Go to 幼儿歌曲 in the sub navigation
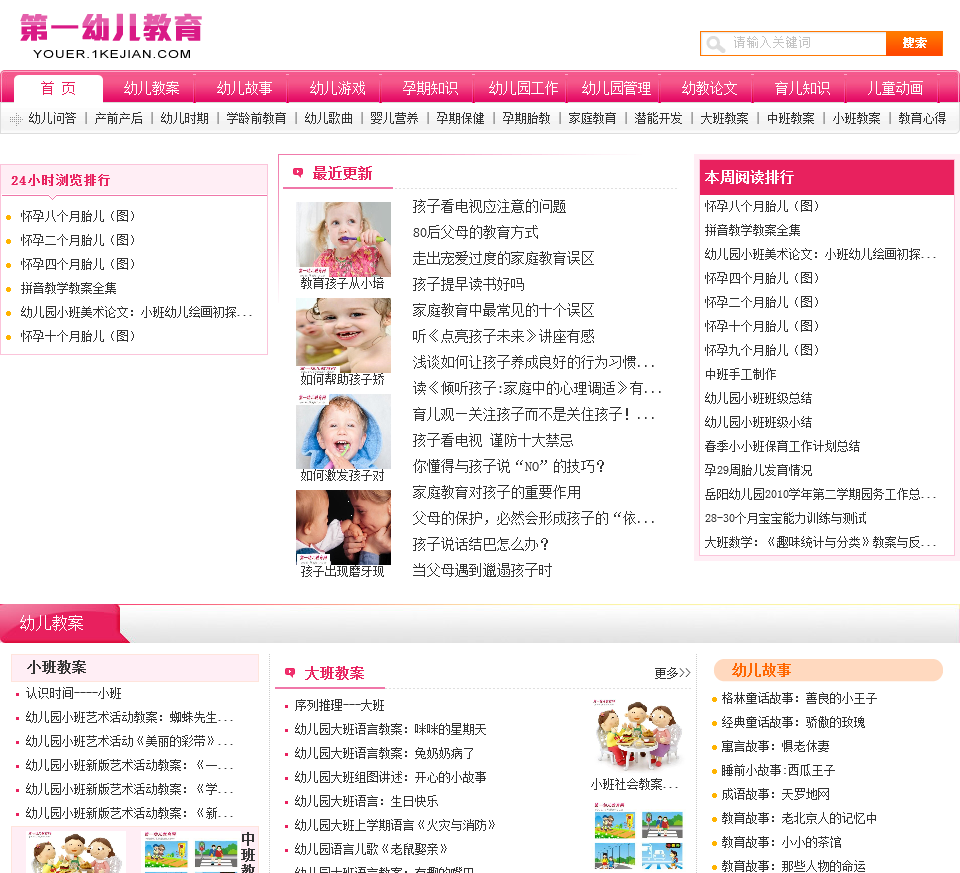Viewport: 960px width, 873px height. (x=328, y=118)
